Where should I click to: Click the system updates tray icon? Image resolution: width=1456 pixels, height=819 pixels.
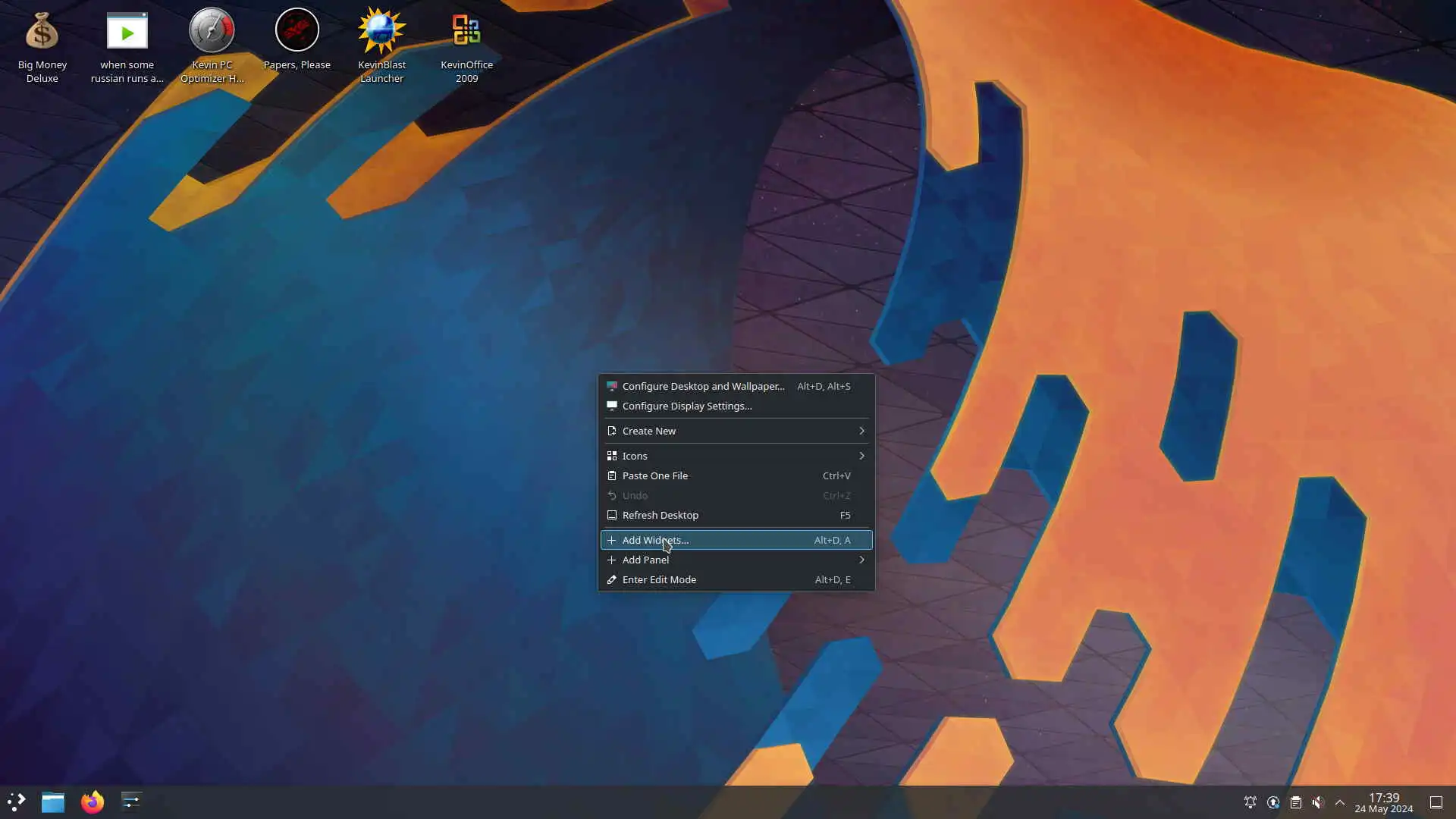pos(1273,802)
